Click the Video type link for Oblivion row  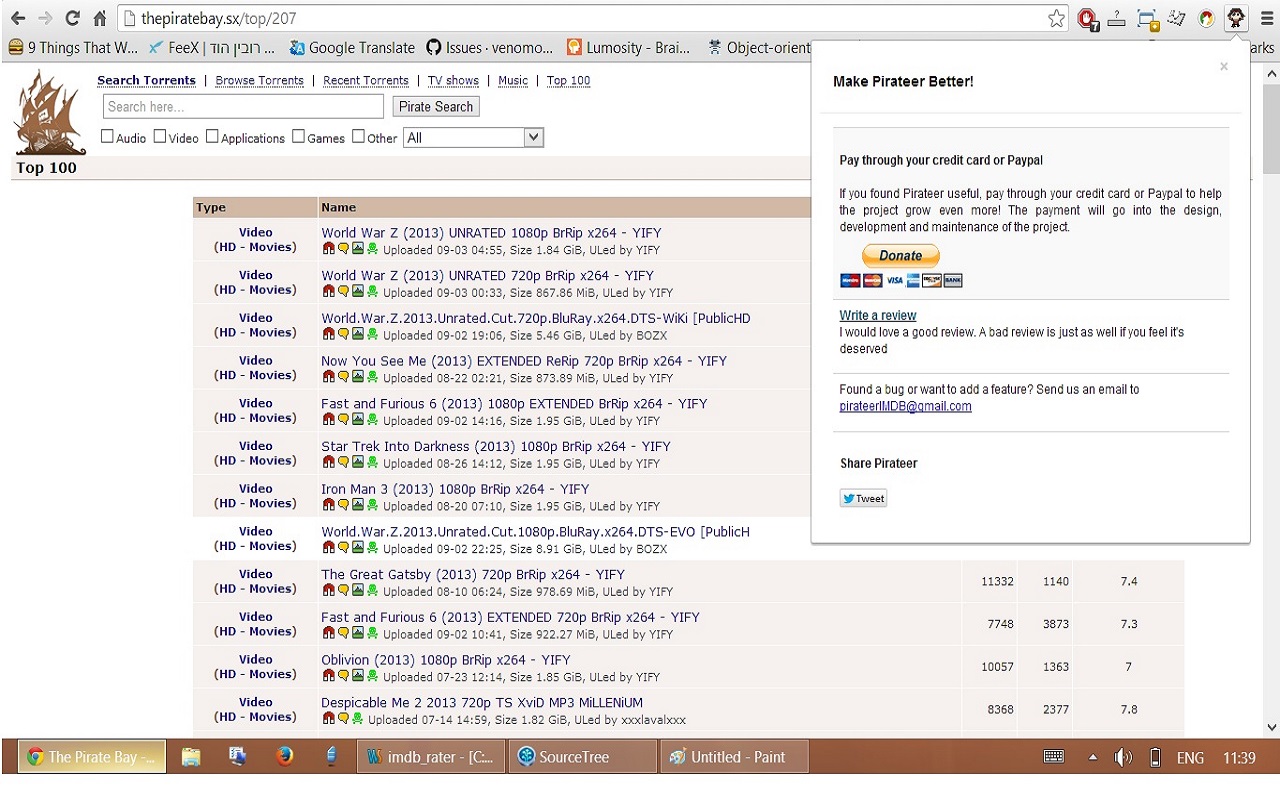pyautogui.click(x=255, y=659)
